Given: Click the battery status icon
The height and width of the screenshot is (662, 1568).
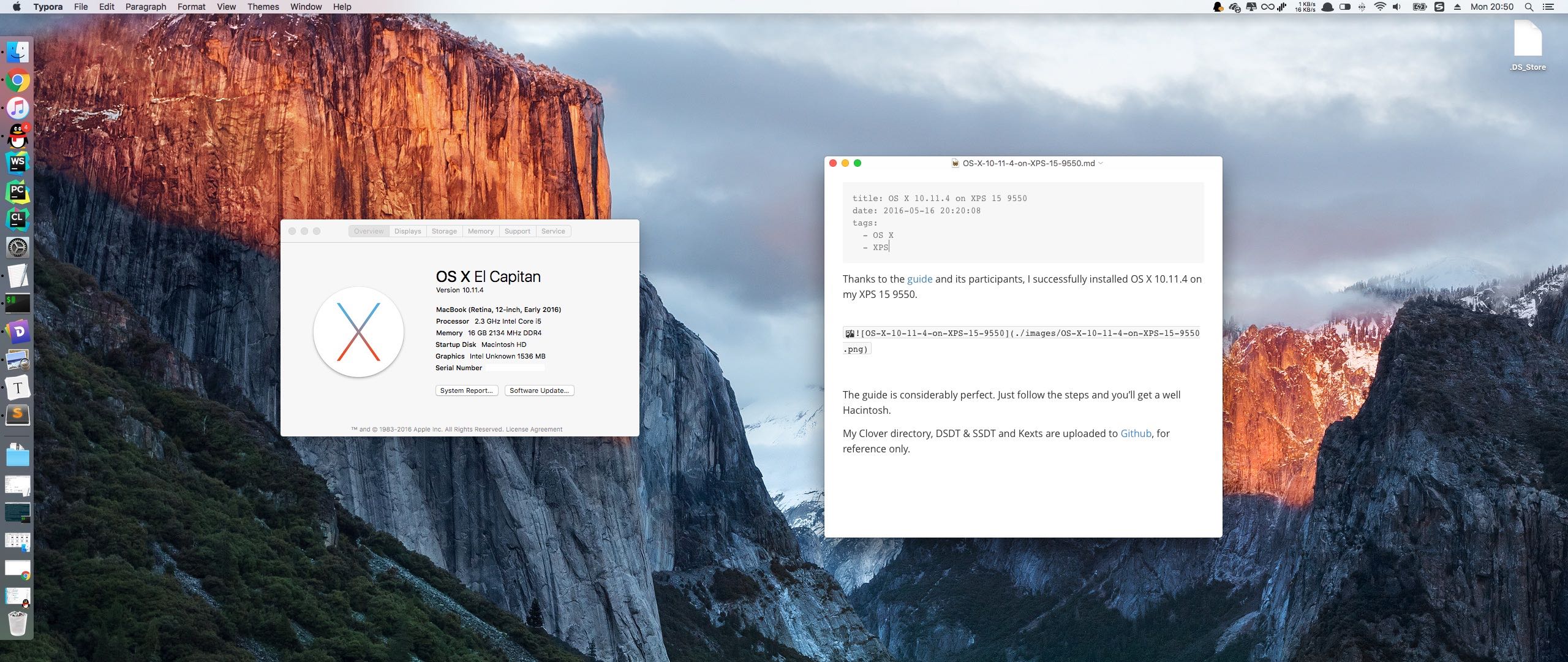Looking at the screenshot, I should pyautogui.click(x=1419, y=7).
